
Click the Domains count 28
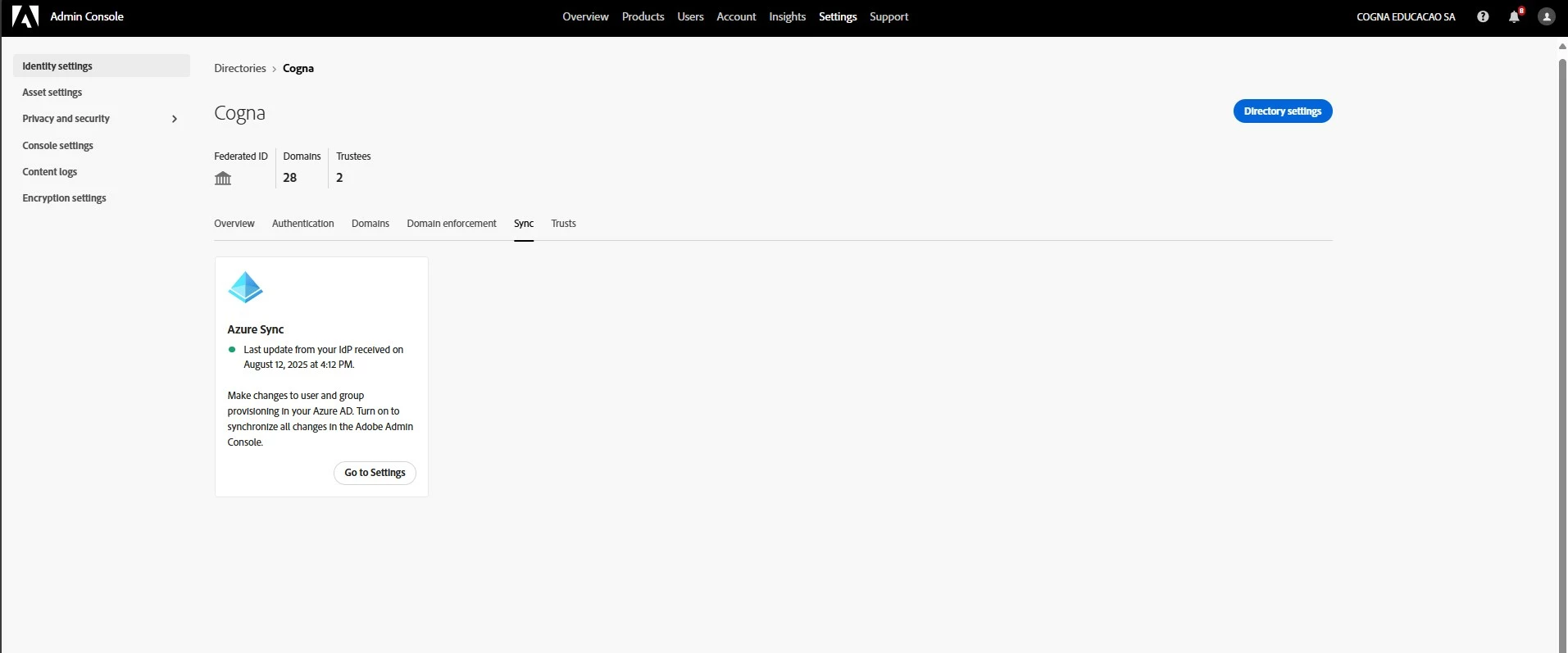point(290,178)
